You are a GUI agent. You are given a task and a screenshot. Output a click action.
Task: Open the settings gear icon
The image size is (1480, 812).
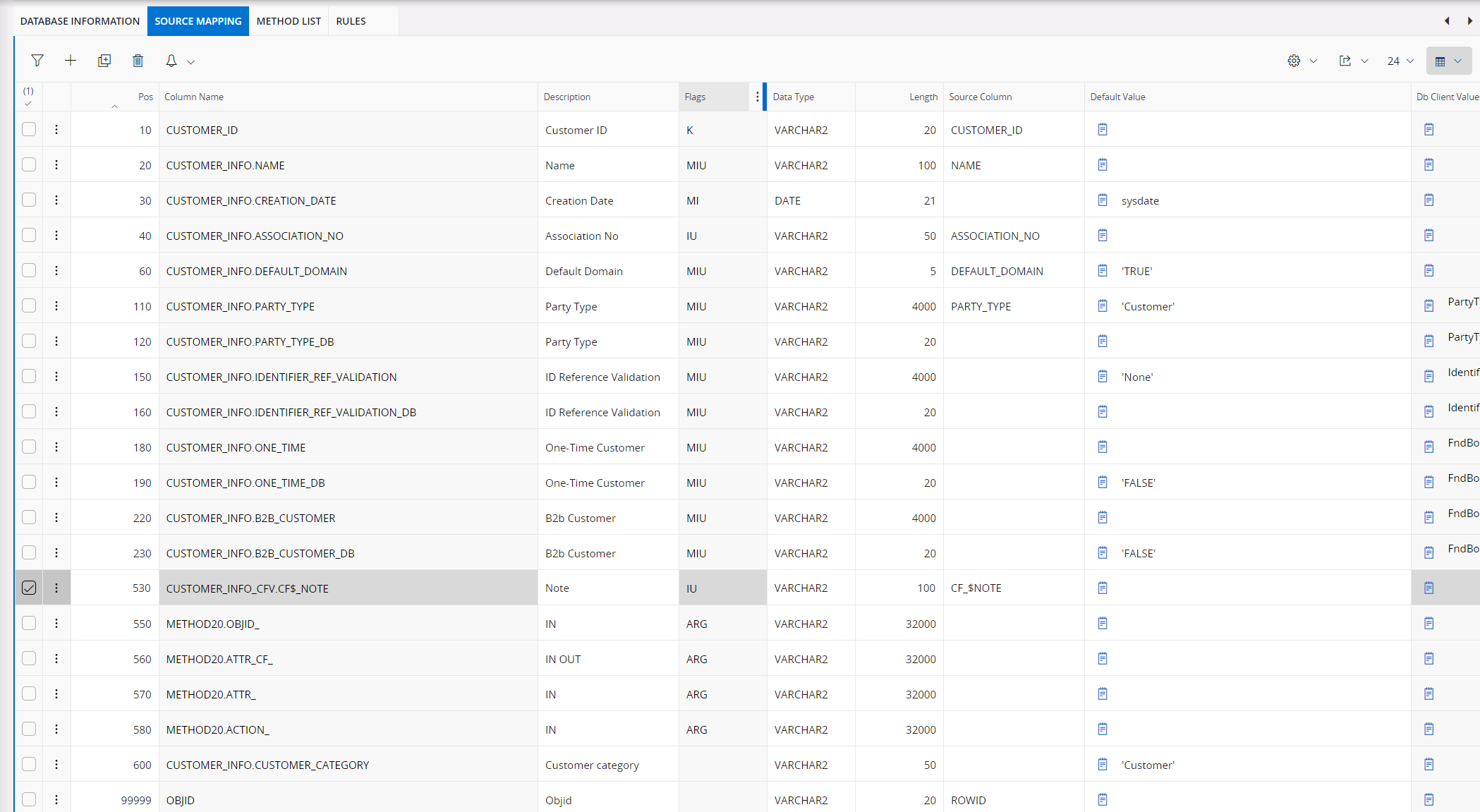[1293, 61]
